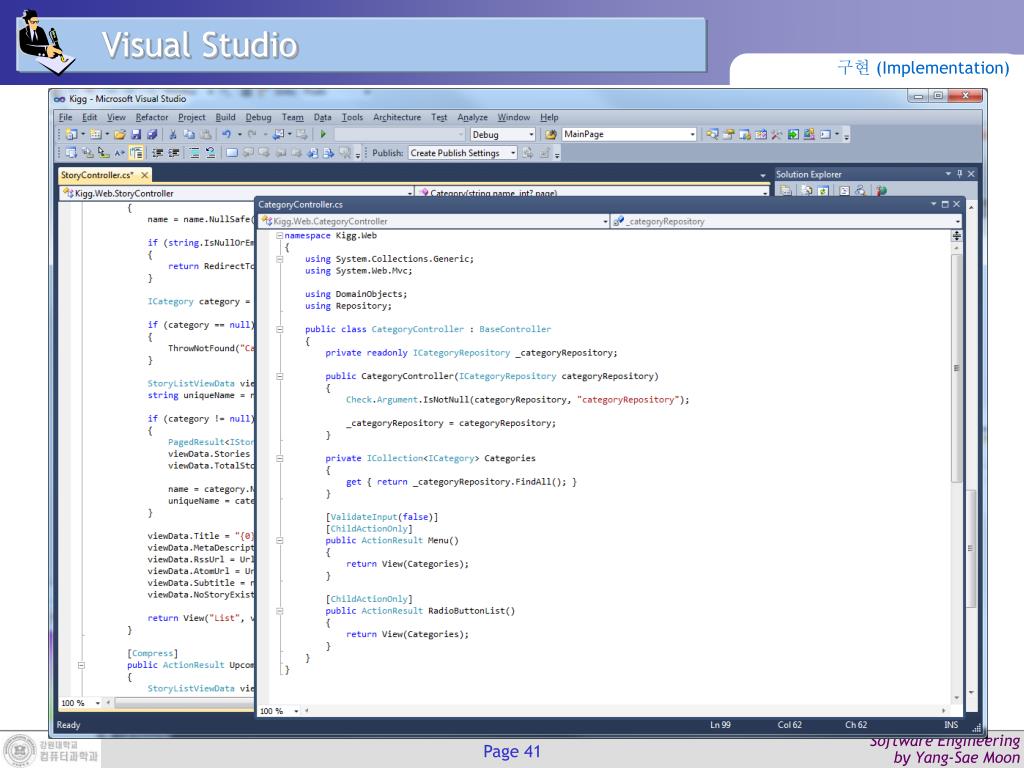This screenshot has width=1024, height=768.
Task: Click the vertical scrollbar thumb in CategoryController
Action: [x=956, y=369]
